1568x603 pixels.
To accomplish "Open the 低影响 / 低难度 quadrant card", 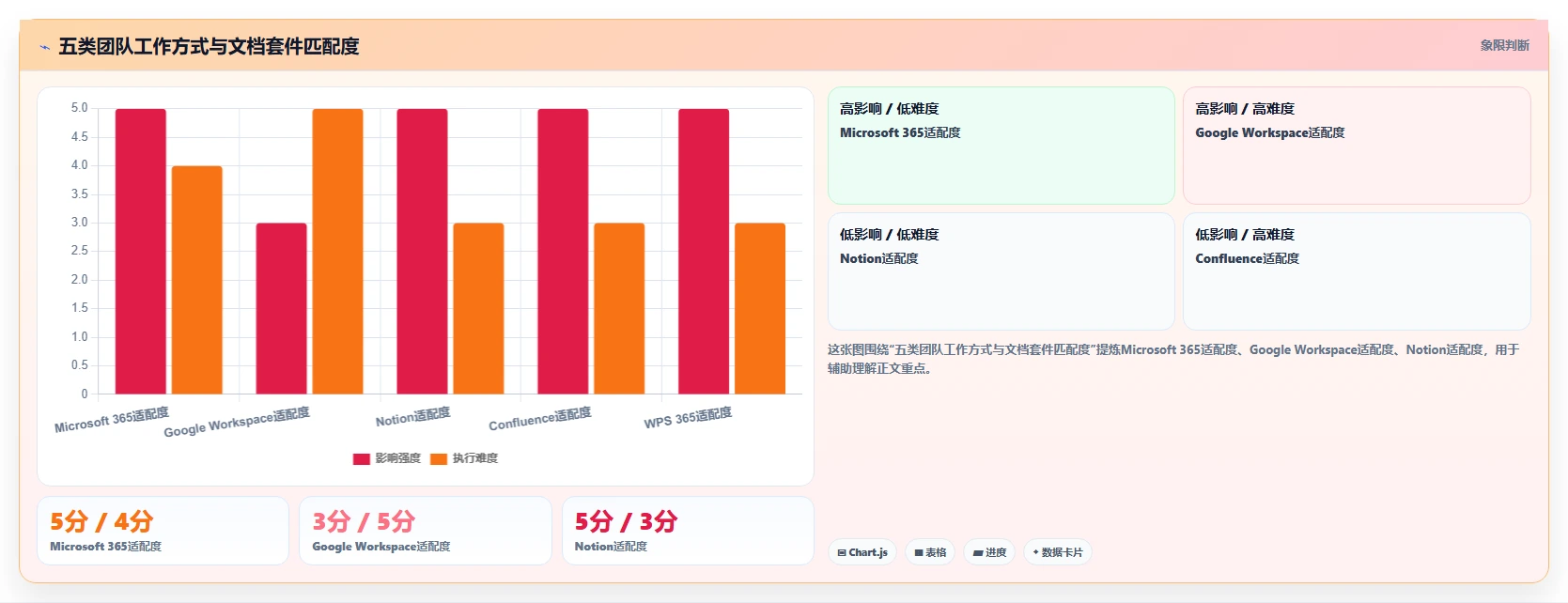I will [x=1001, y=271].
